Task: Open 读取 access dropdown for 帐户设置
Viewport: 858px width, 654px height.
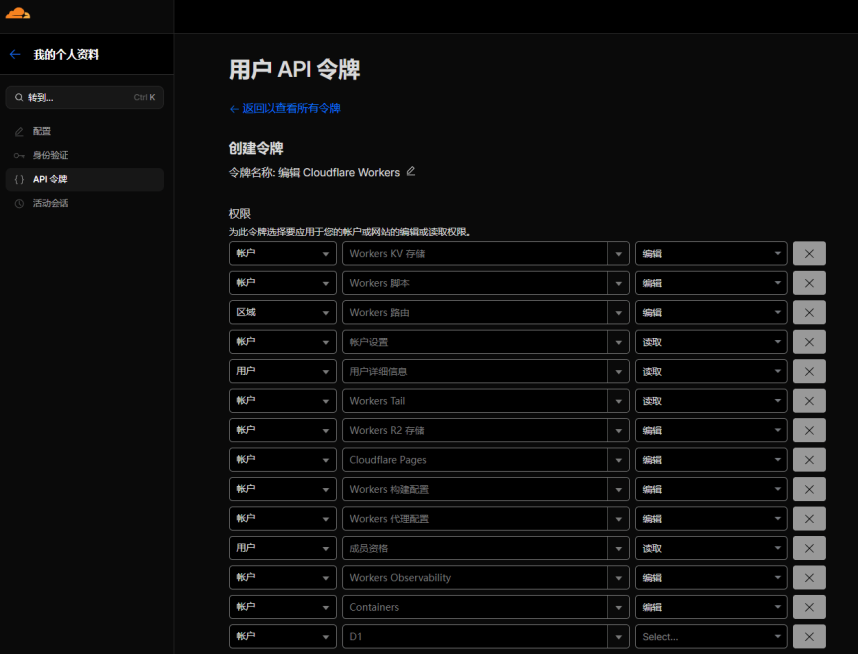Action: click(x=711, y=342)
